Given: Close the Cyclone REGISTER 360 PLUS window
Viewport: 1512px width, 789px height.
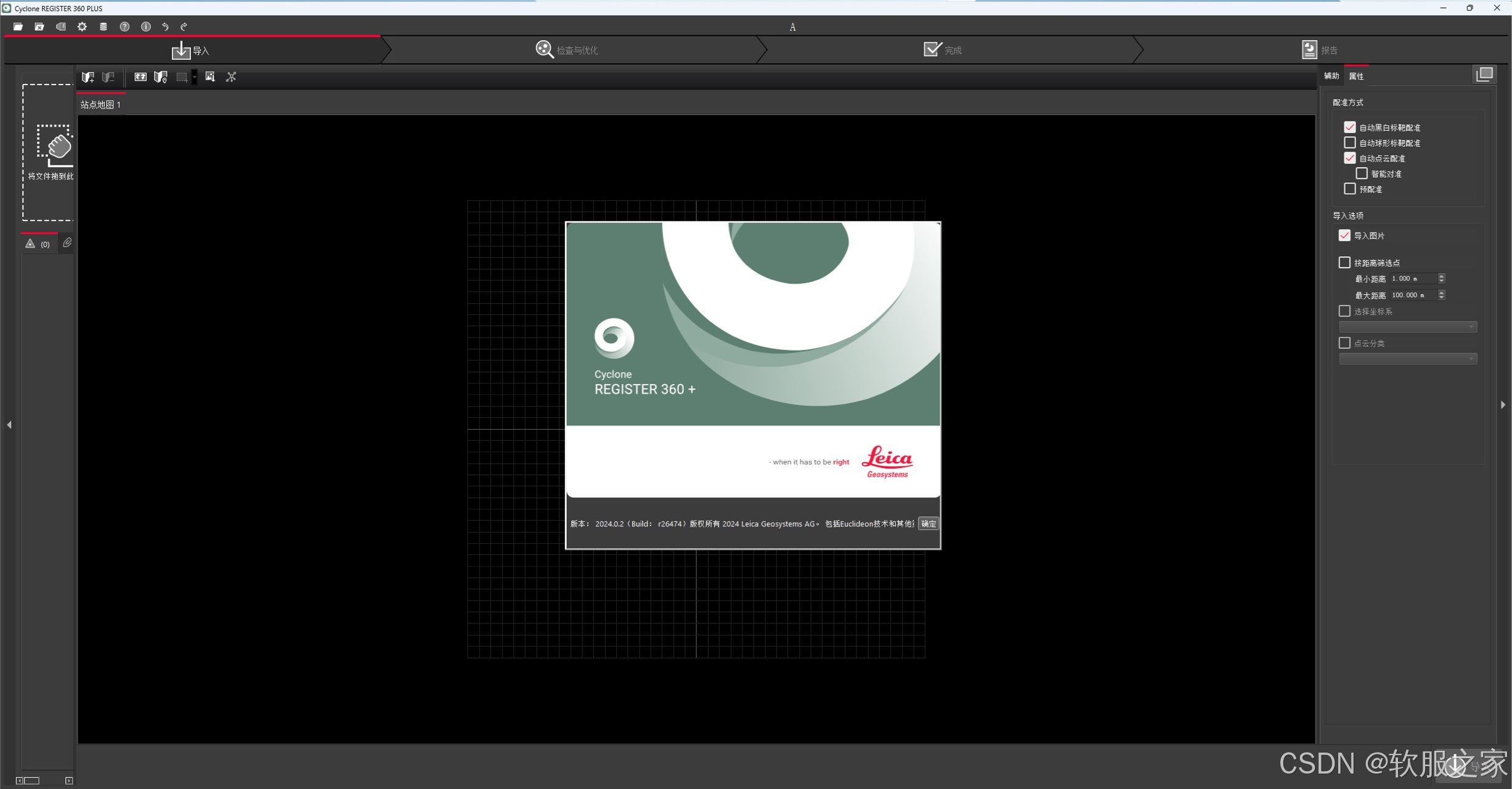Looking at the screenshot, I should click(x=1497, y=8).
